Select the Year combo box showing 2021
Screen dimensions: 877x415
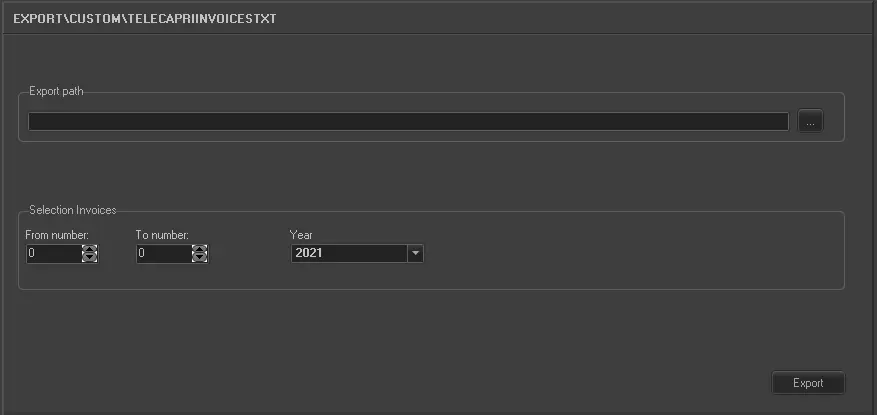[x=350, y=254]
